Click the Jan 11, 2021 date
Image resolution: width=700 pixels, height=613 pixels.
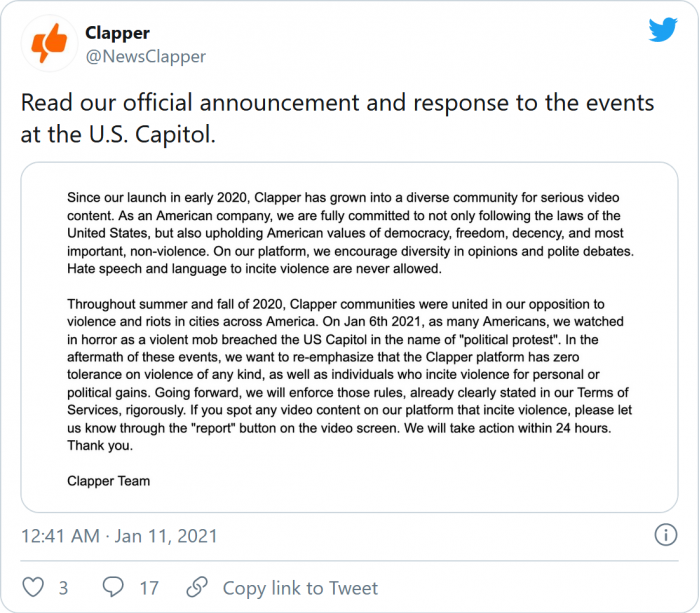166,537
